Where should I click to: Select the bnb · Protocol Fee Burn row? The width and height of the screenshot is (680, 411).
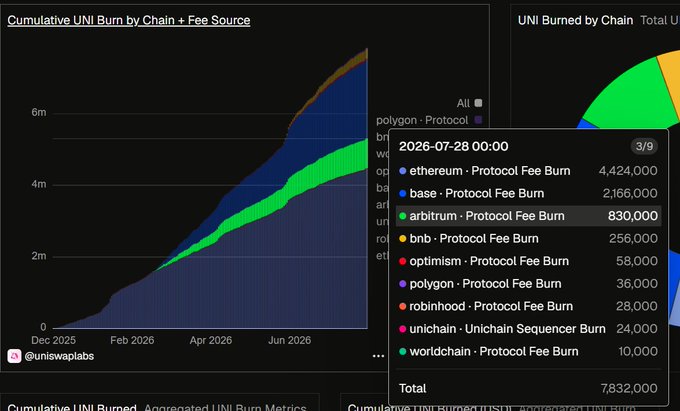528,238
